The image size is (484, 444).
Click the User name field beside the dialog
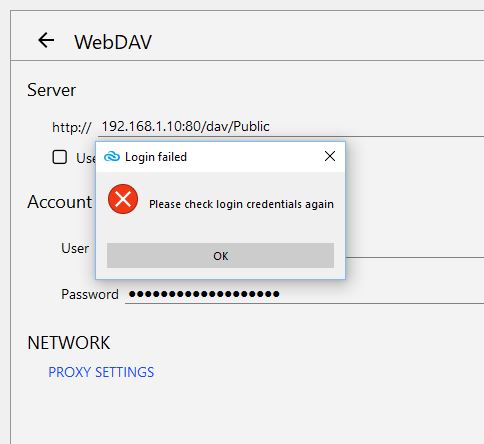415,248
